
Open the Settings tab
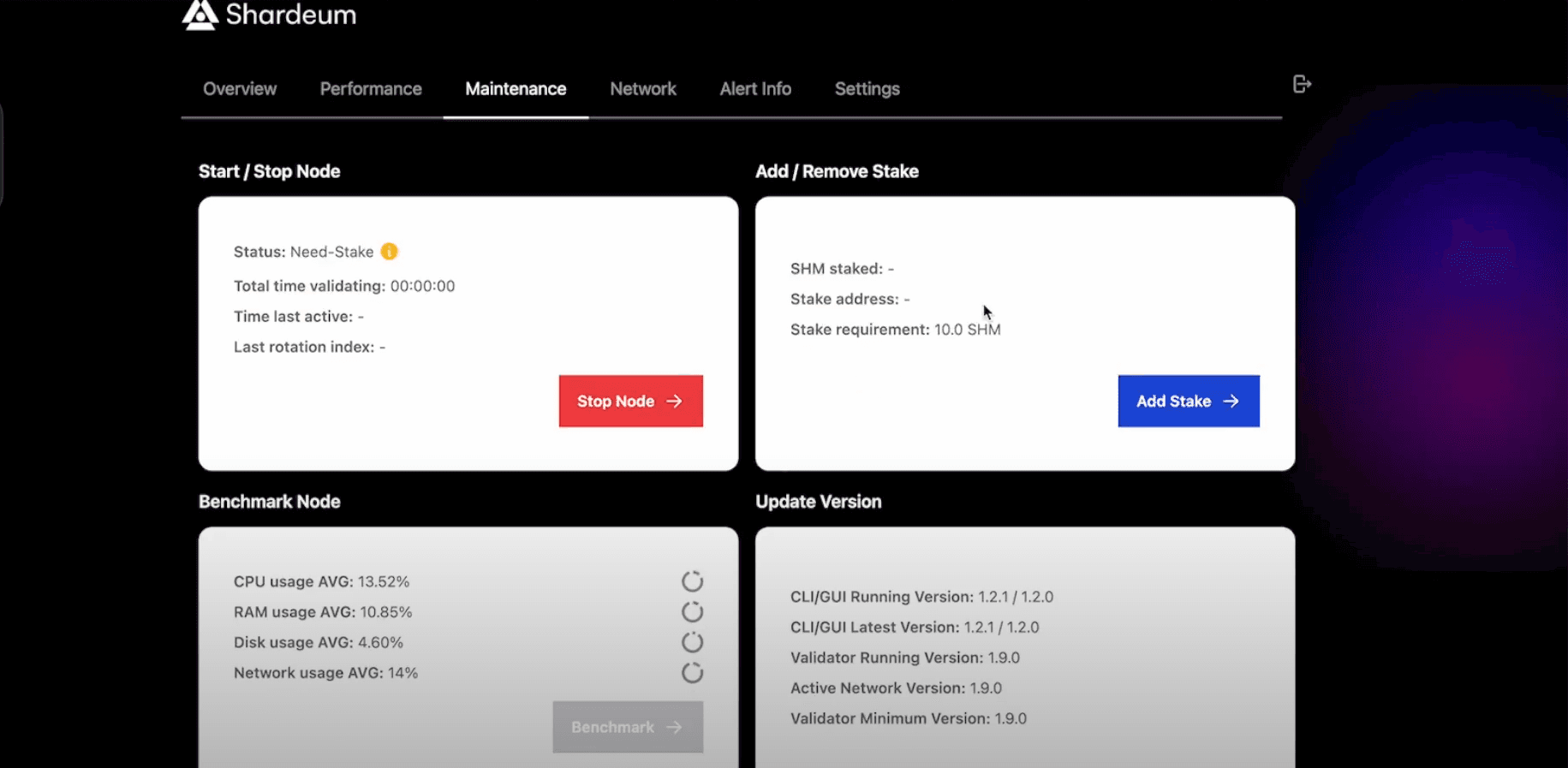click(867, 89)
